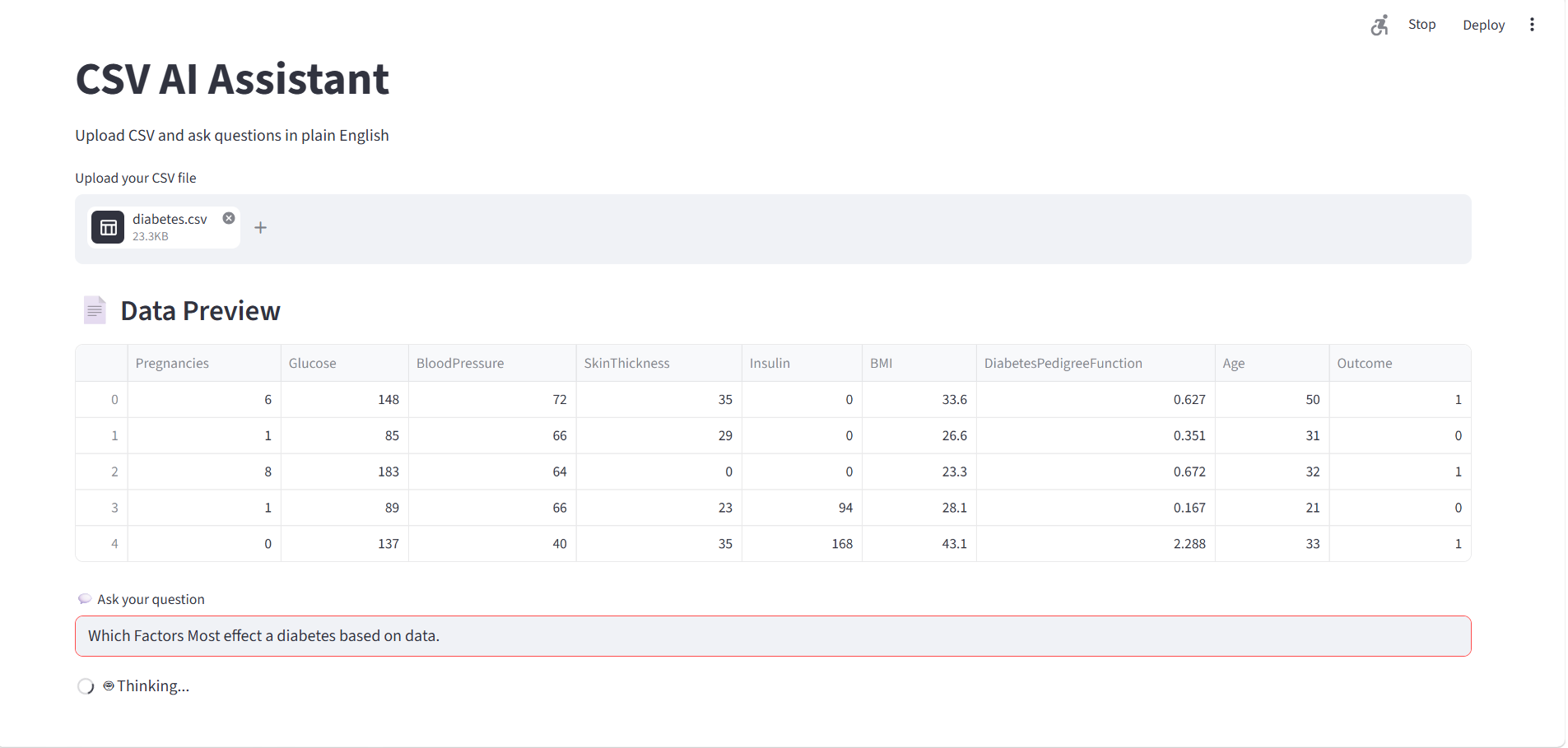Click the Upload your CSV file label
1568x748 pixels.
(136, 178)
